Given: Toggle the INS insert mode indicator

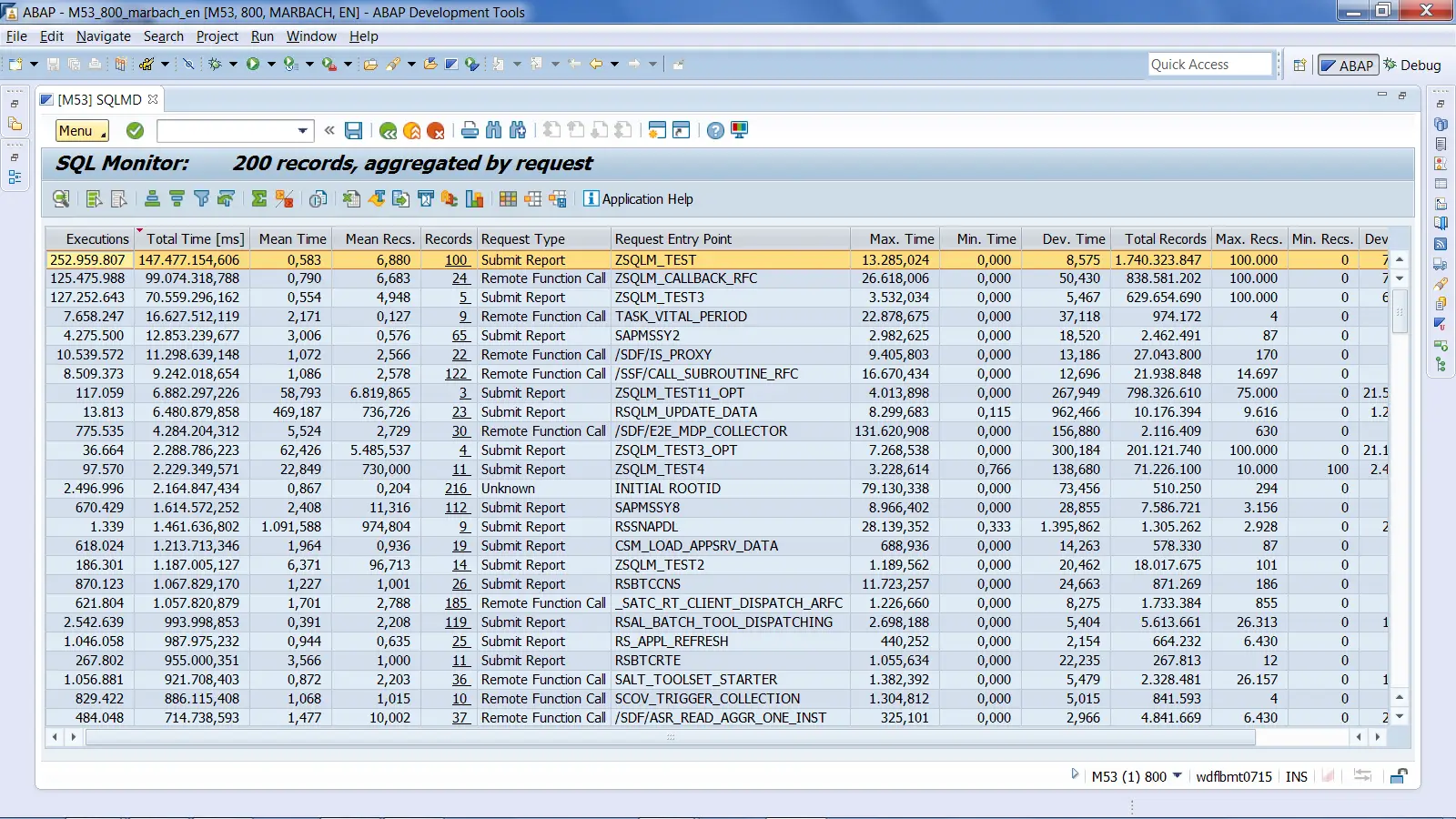Looking at the screenshot, I should coord(1296,775).
